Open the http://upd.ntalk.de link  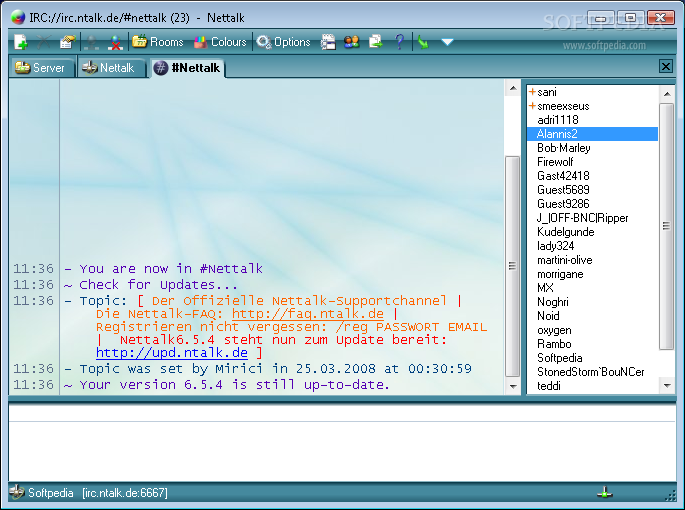coord(172,353)
